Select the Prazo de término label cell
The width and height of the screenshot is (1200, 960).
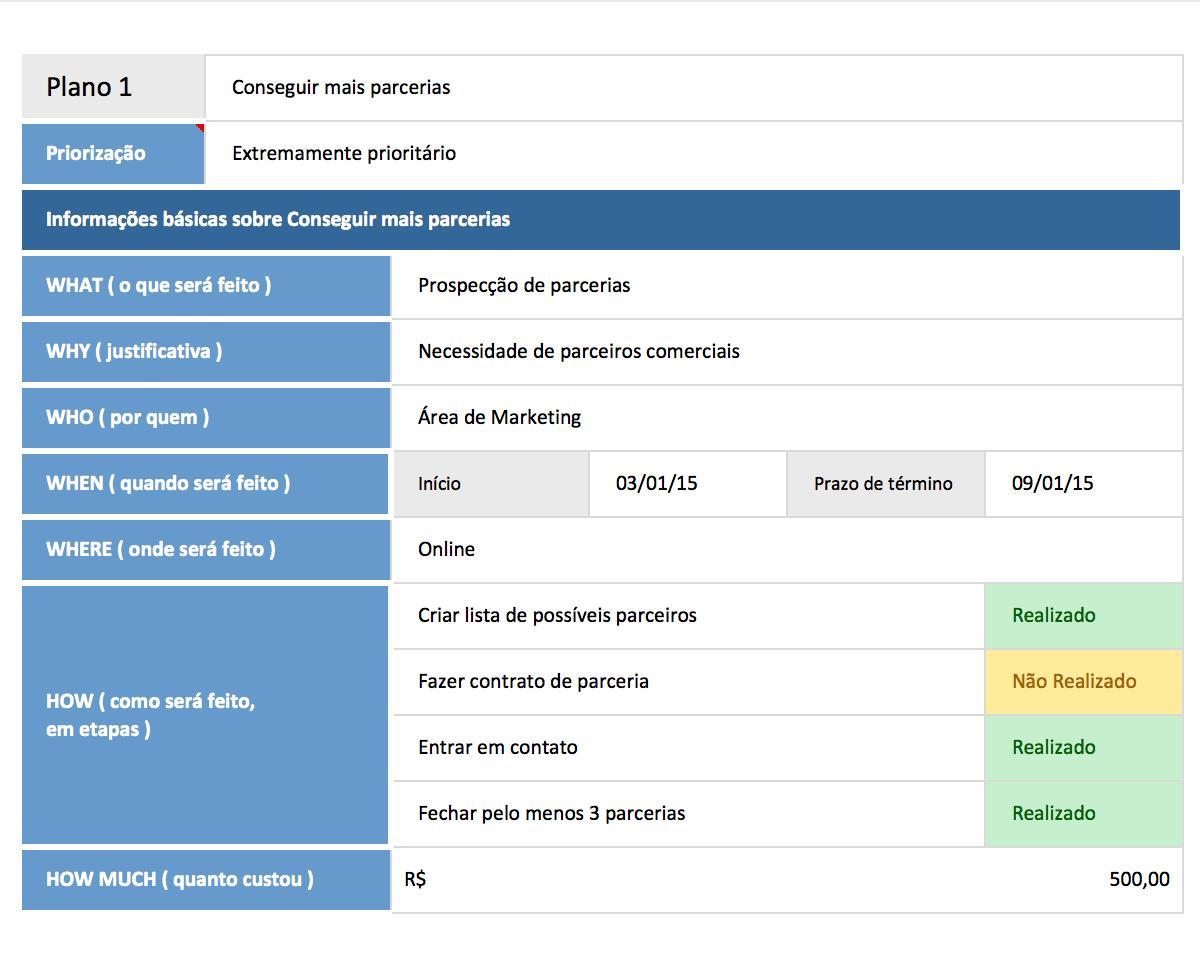coord(885,483)
